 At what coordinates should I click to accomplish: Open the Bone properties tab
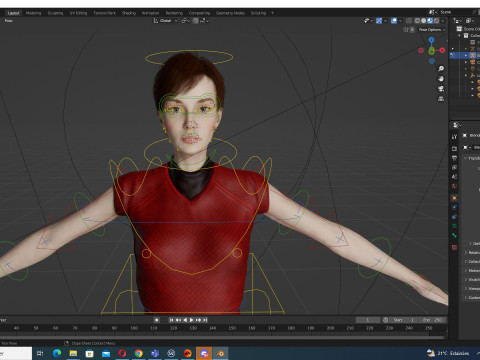[x=454, y=236]
